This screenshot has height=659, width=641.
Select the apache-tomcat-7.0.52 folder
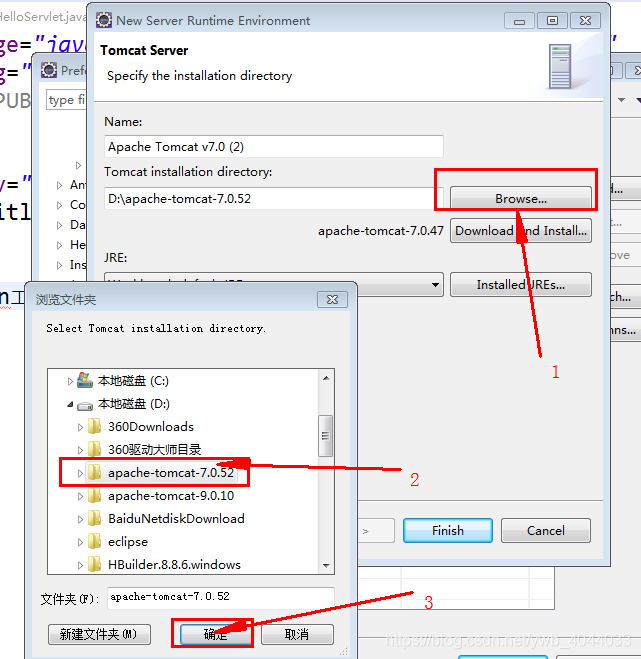tap(171, 473)
